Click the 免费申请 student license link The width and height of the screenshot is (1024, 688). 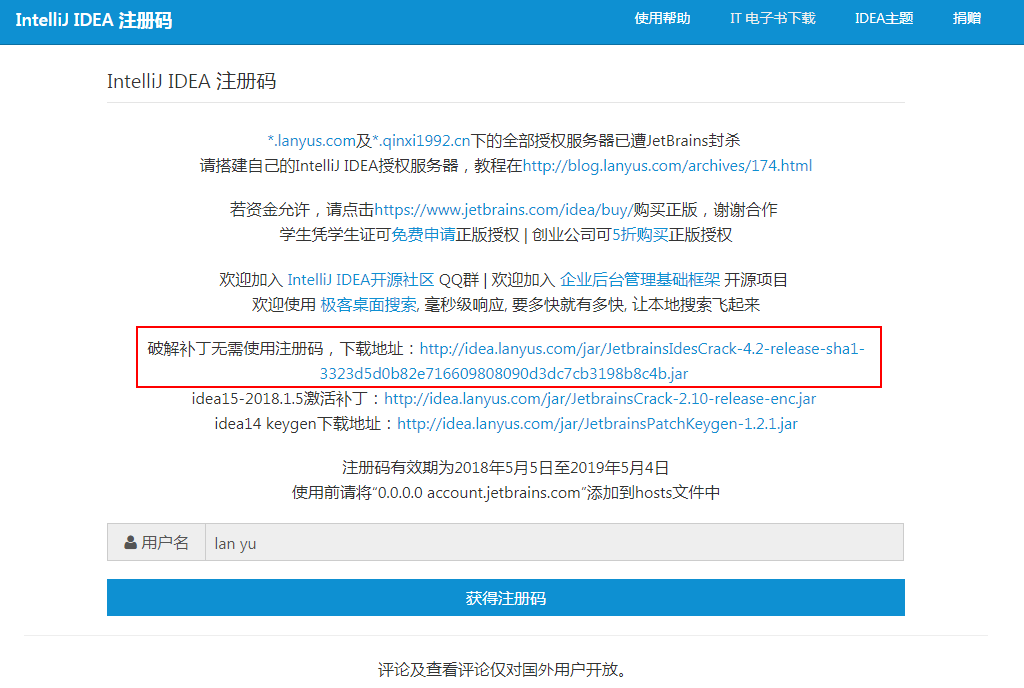click(x=423, y=234)
